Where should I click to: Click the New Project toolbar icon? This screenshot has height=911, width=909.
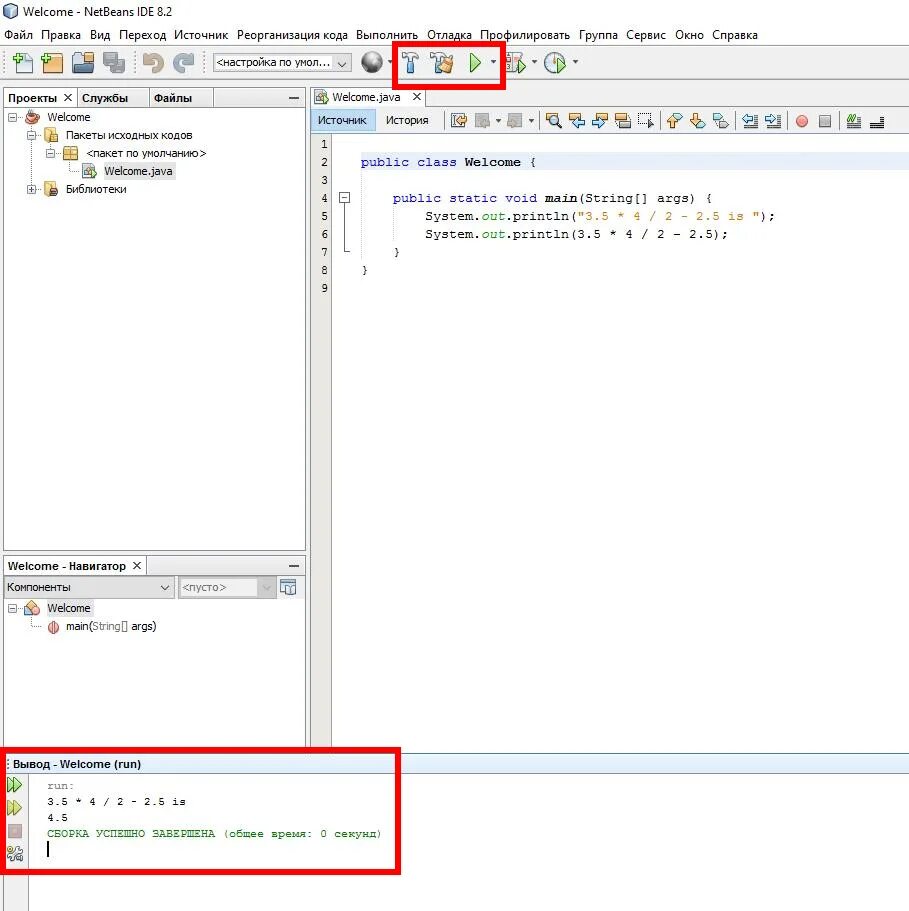[52, 62]
